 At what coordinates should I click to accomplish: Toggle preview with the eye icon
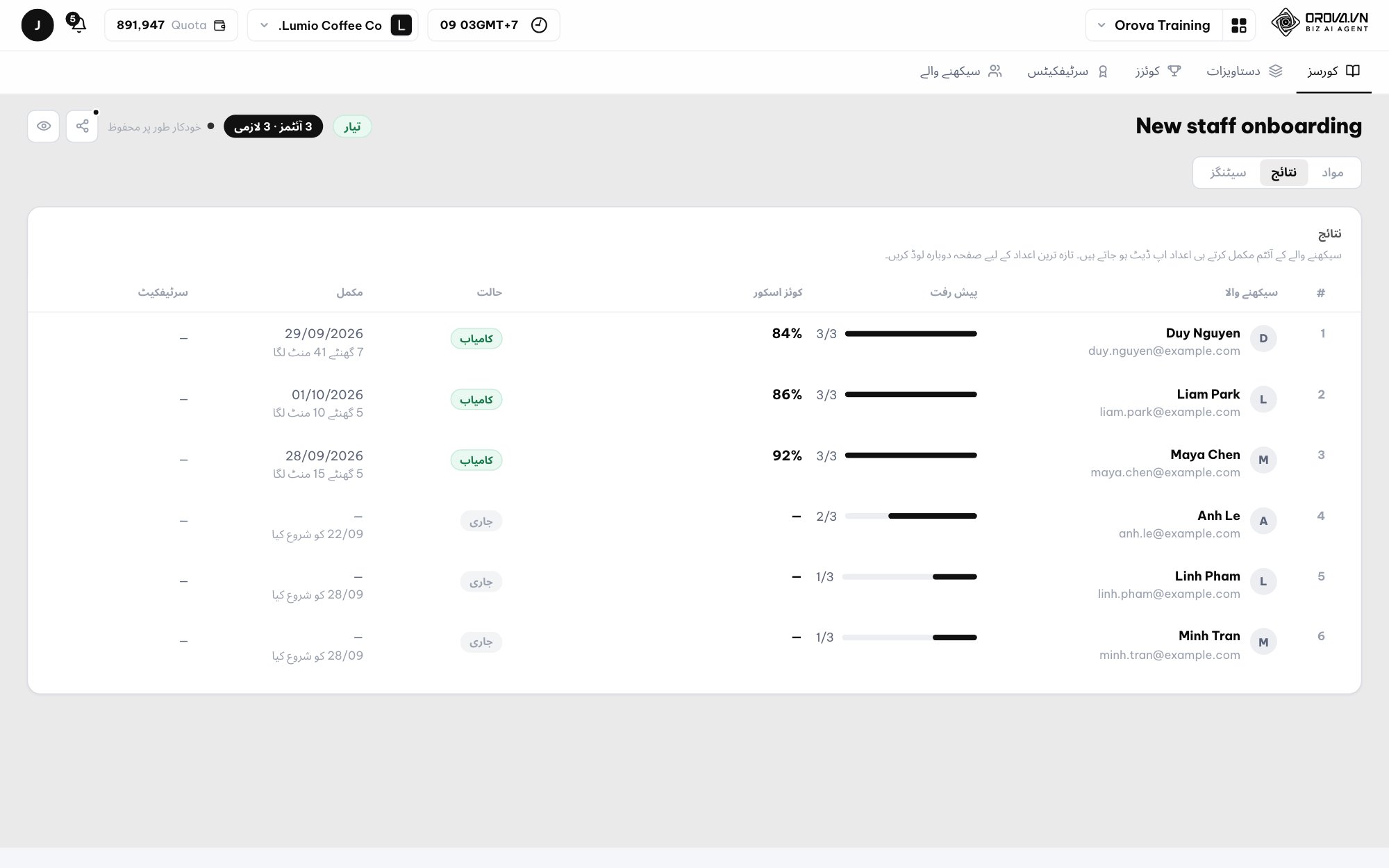click(x=44, y=126)
